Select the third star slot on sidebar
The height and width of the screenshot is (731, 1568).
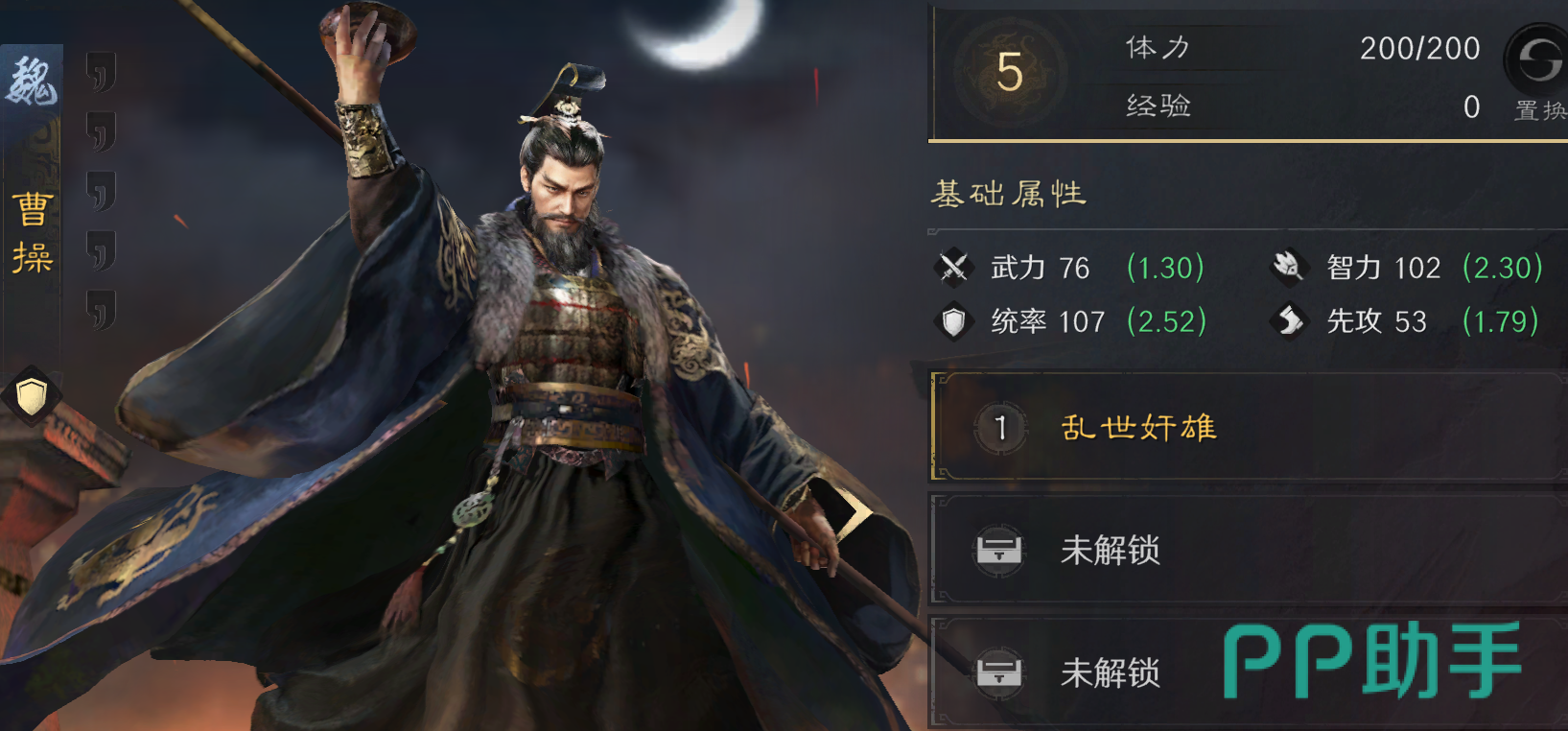(x=101, y=191)
